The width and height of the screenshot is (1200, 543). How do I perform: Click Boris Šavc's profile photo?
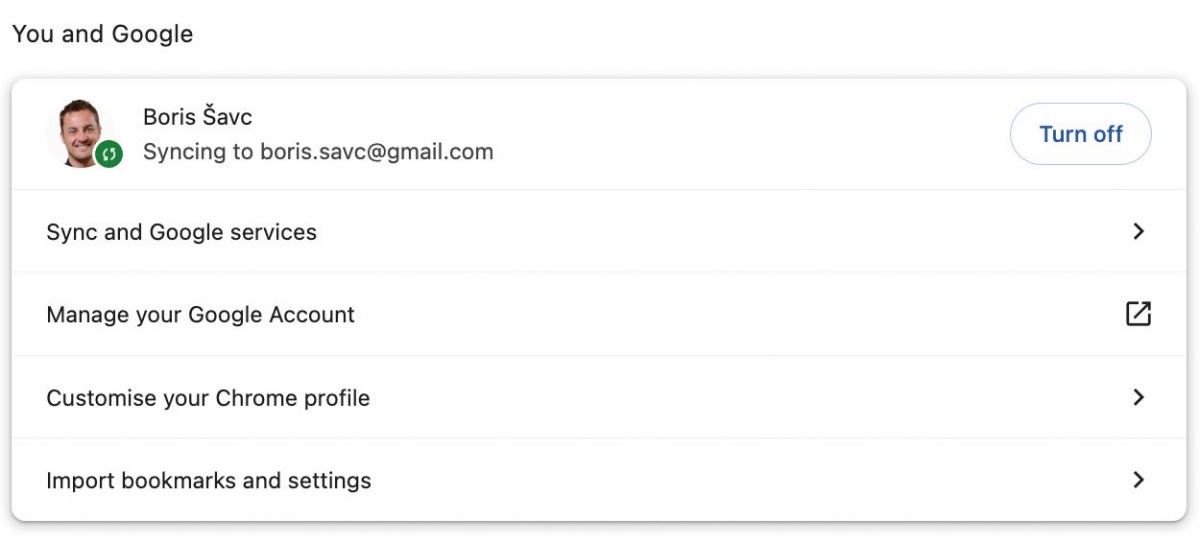(x=83, y=132)
